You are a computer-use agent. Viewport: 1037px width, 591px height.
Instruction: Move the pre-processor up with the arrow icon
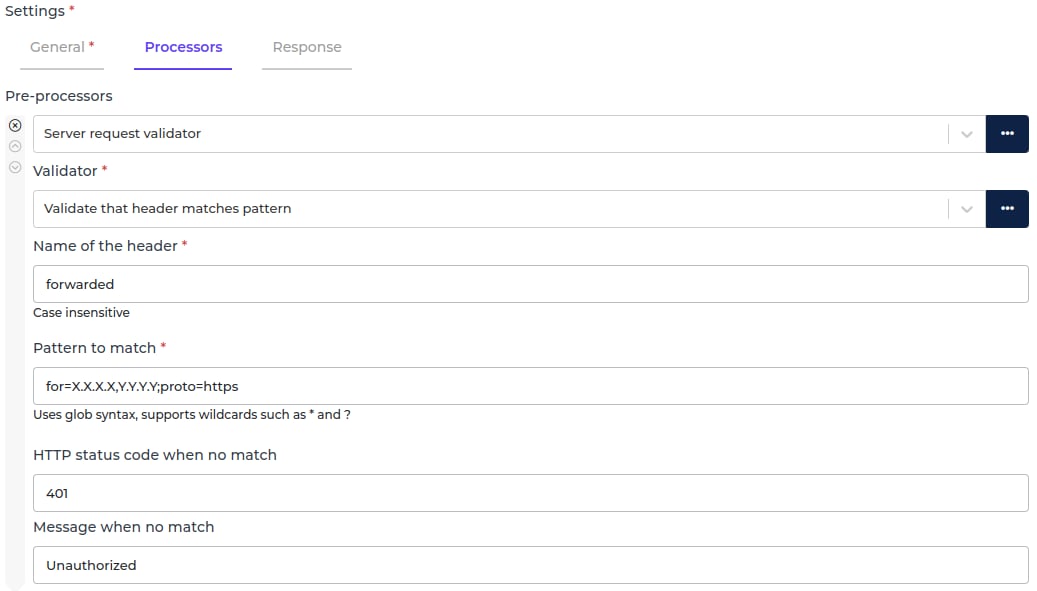click(x=15, y=146)
